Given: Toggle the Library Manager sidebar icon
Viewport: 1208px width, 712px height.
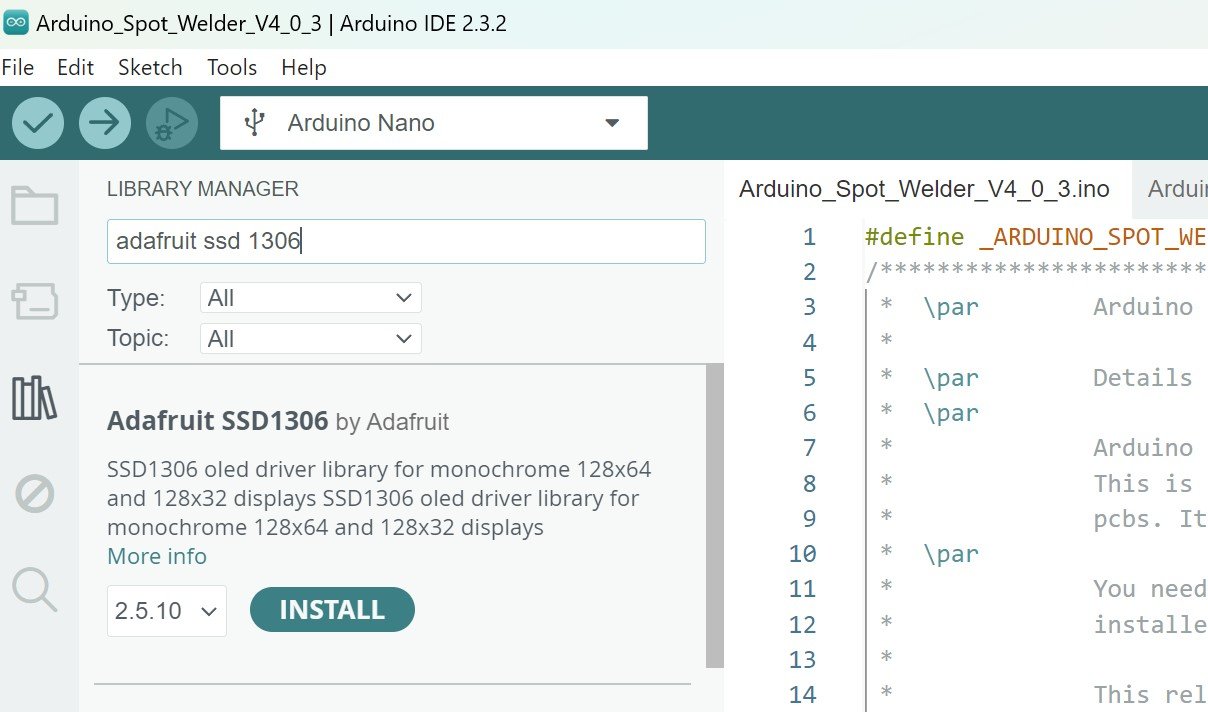Looking at the screenshot, I should pos(35,397).
